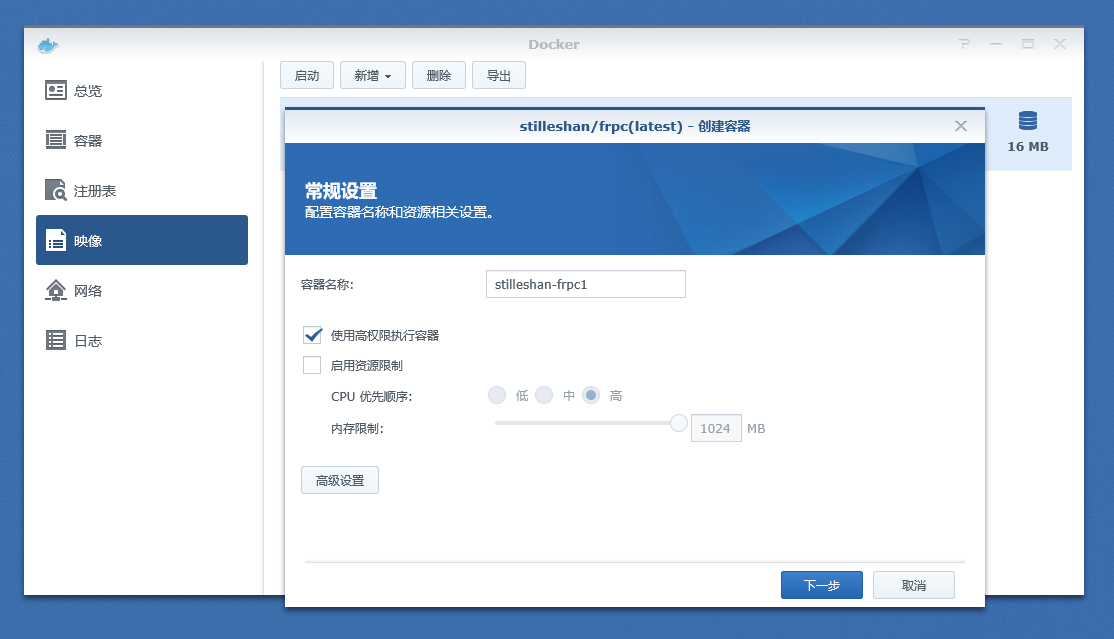Viewport: 1114px width, 639px height.
Task: Click the 常规设置 heading text
Action: pyautogui.click(x=341, y=190)
